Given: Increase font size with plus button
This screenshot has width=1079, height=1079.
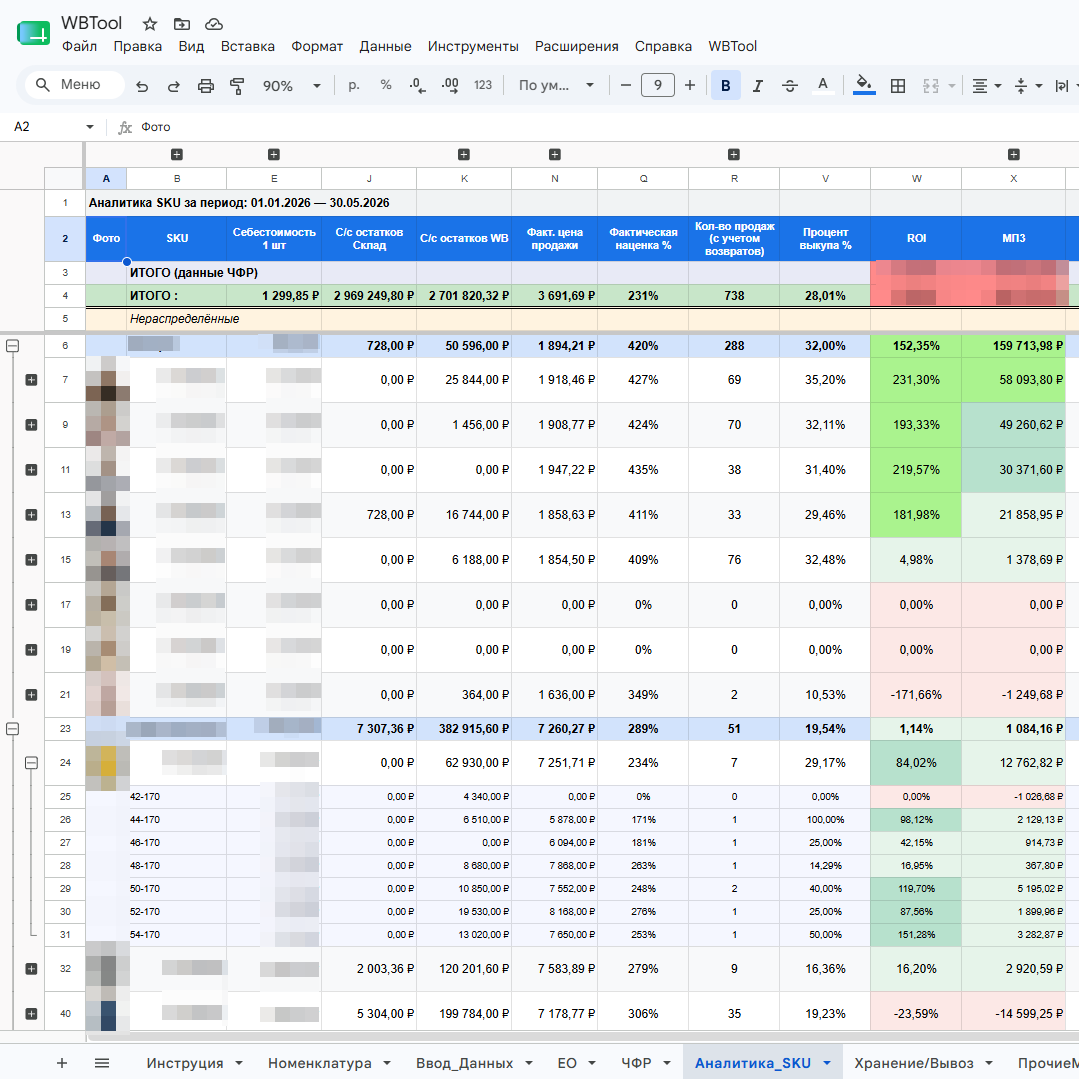Looking at the screenshot, I should click(690, 85).
